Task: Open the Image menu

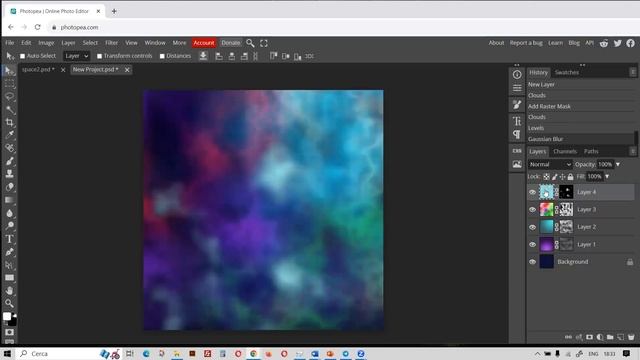Action: coord(46,43)
